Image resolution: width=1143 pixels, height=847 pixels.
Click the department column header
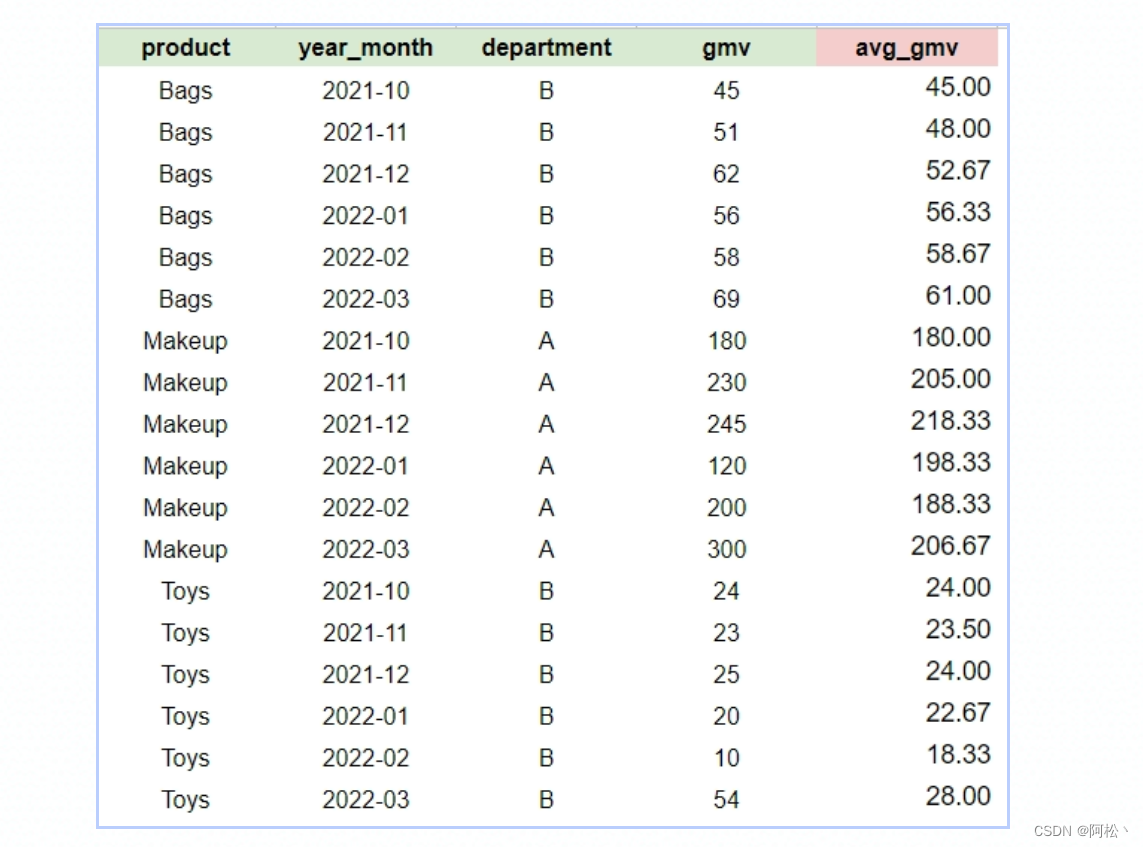click(546, 48)
